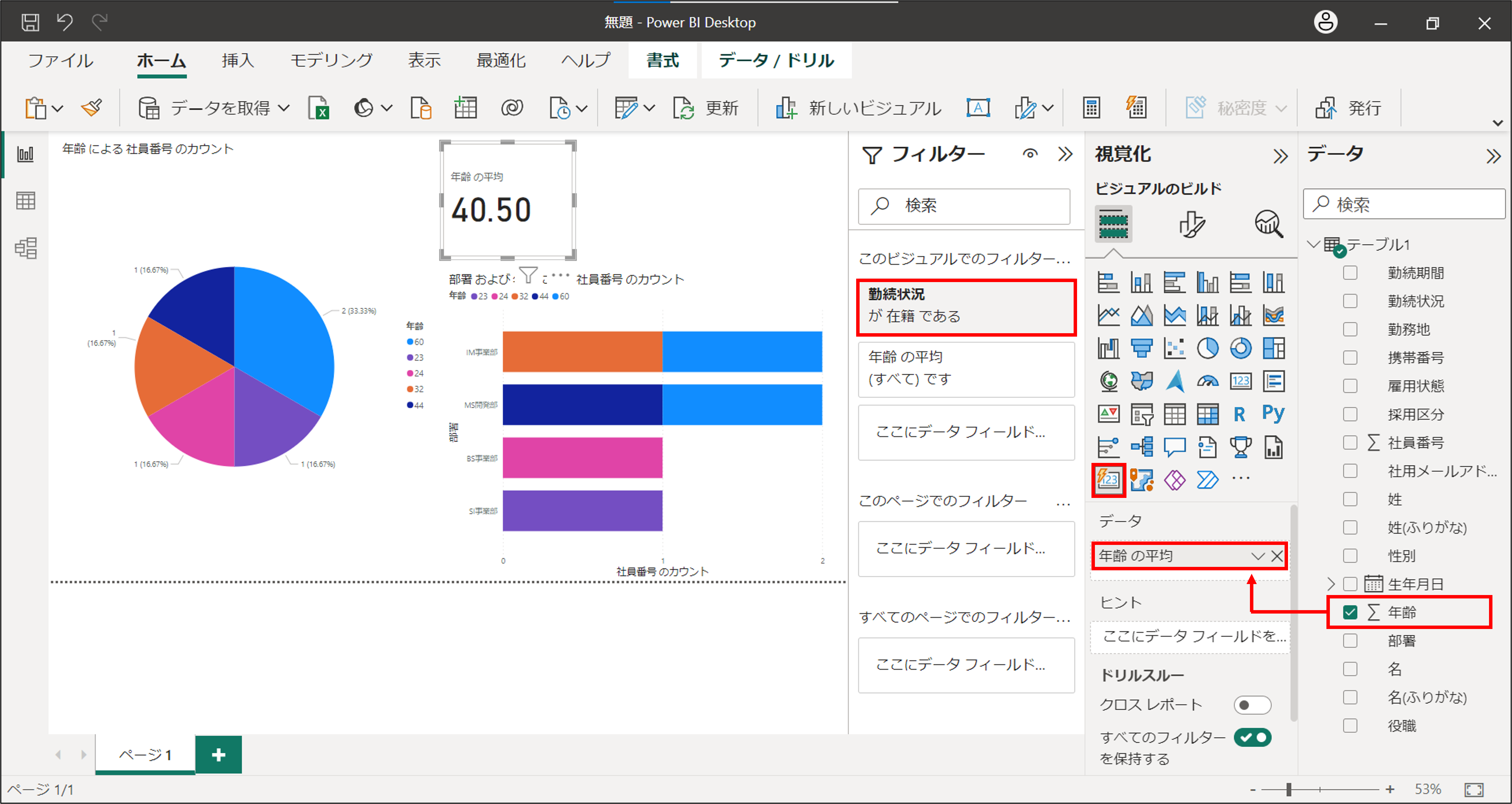Click the Quick measure icon
This screenshot has width=1512, height=804.
pos(1136,108)
